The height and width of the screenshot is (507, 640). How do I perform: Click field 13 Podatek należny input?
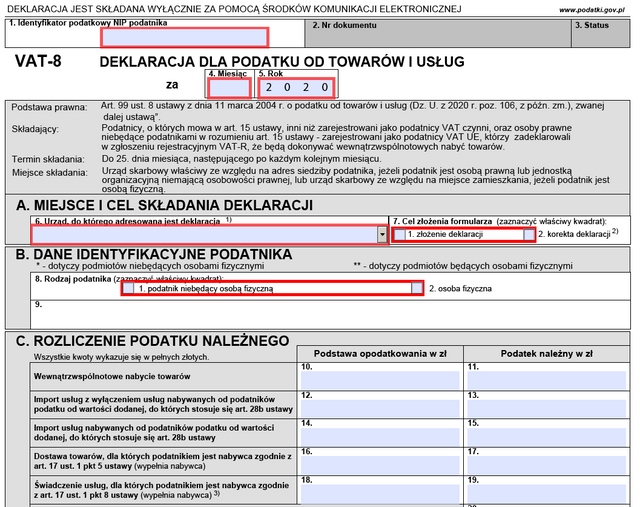(x=547, y=408)
